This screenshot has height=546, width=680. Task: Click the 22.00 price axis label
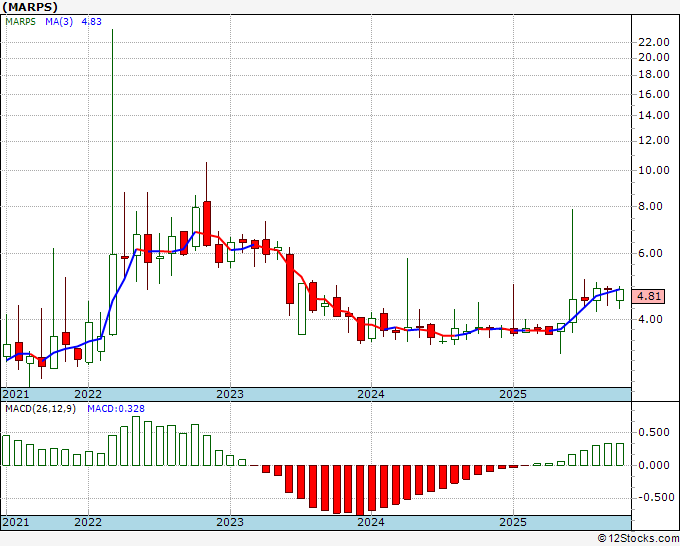tap(654, 42)
